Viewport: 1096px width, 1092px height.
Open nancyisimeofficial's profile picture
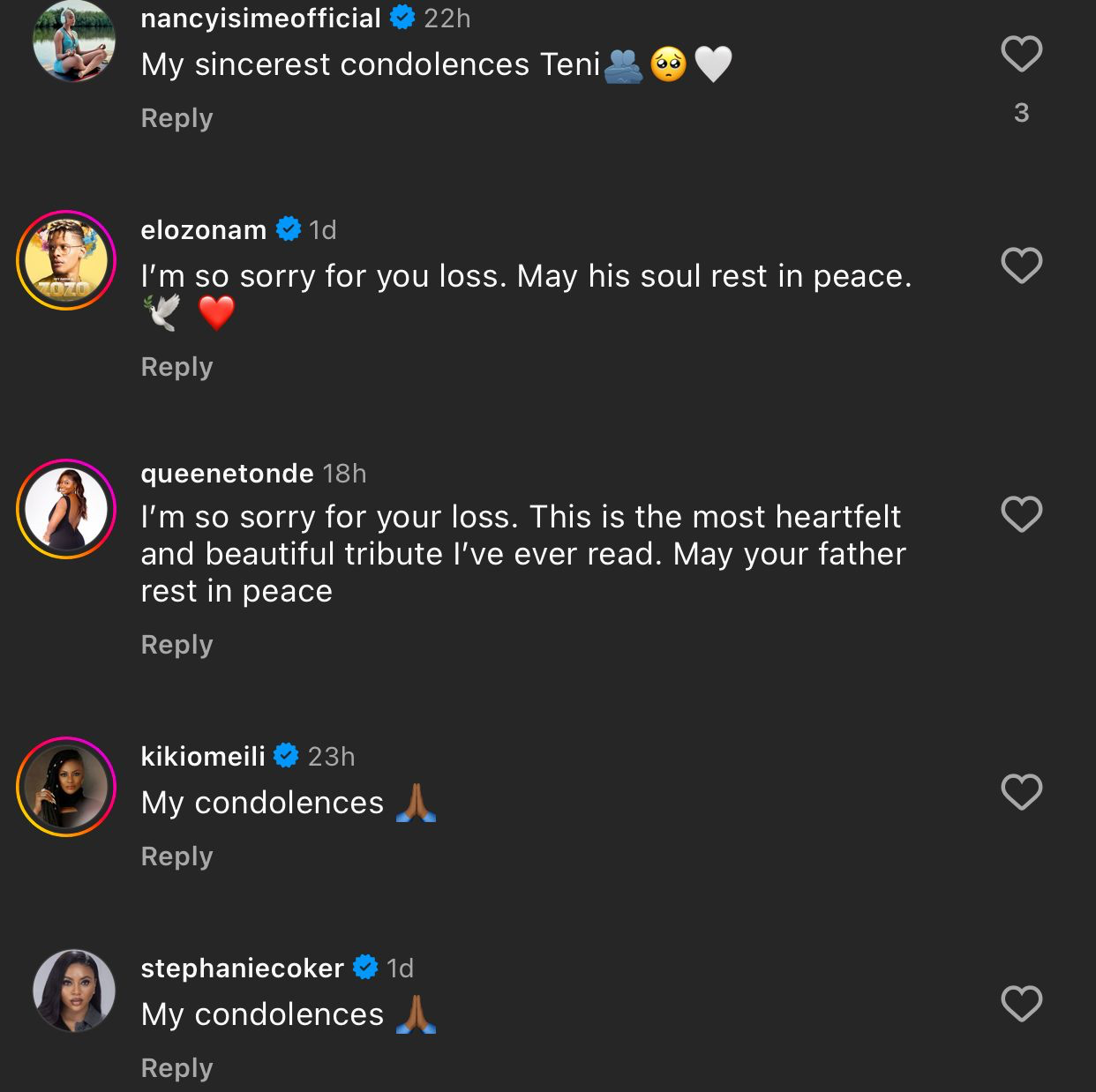click(73, 41)
